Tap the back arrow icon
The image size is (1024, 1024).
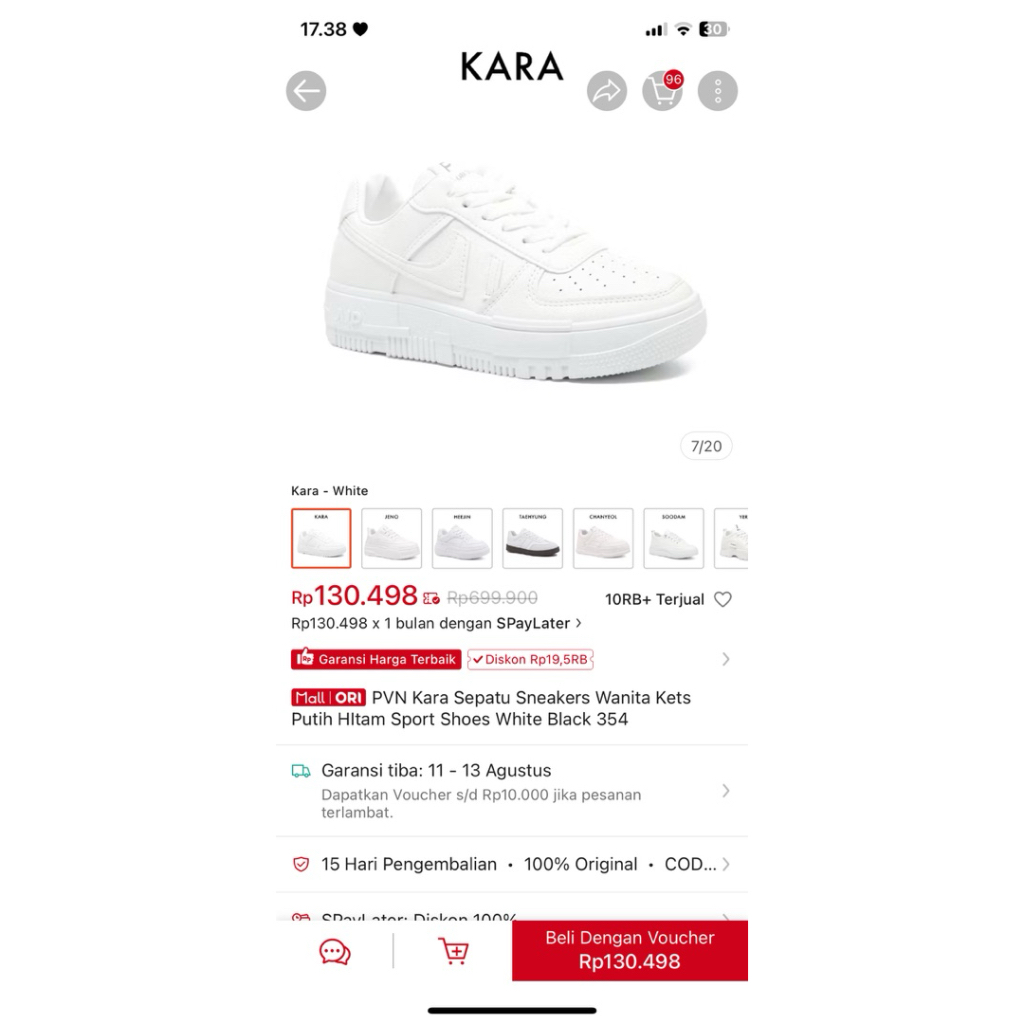click(x=306, y=91)
